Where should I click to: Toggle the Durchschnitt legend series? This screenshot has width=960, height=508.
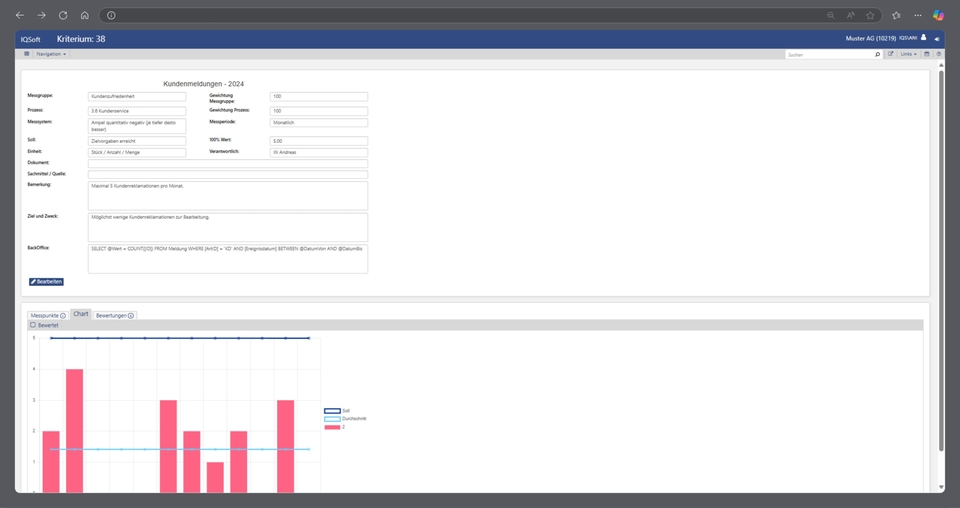click(332, 418)
